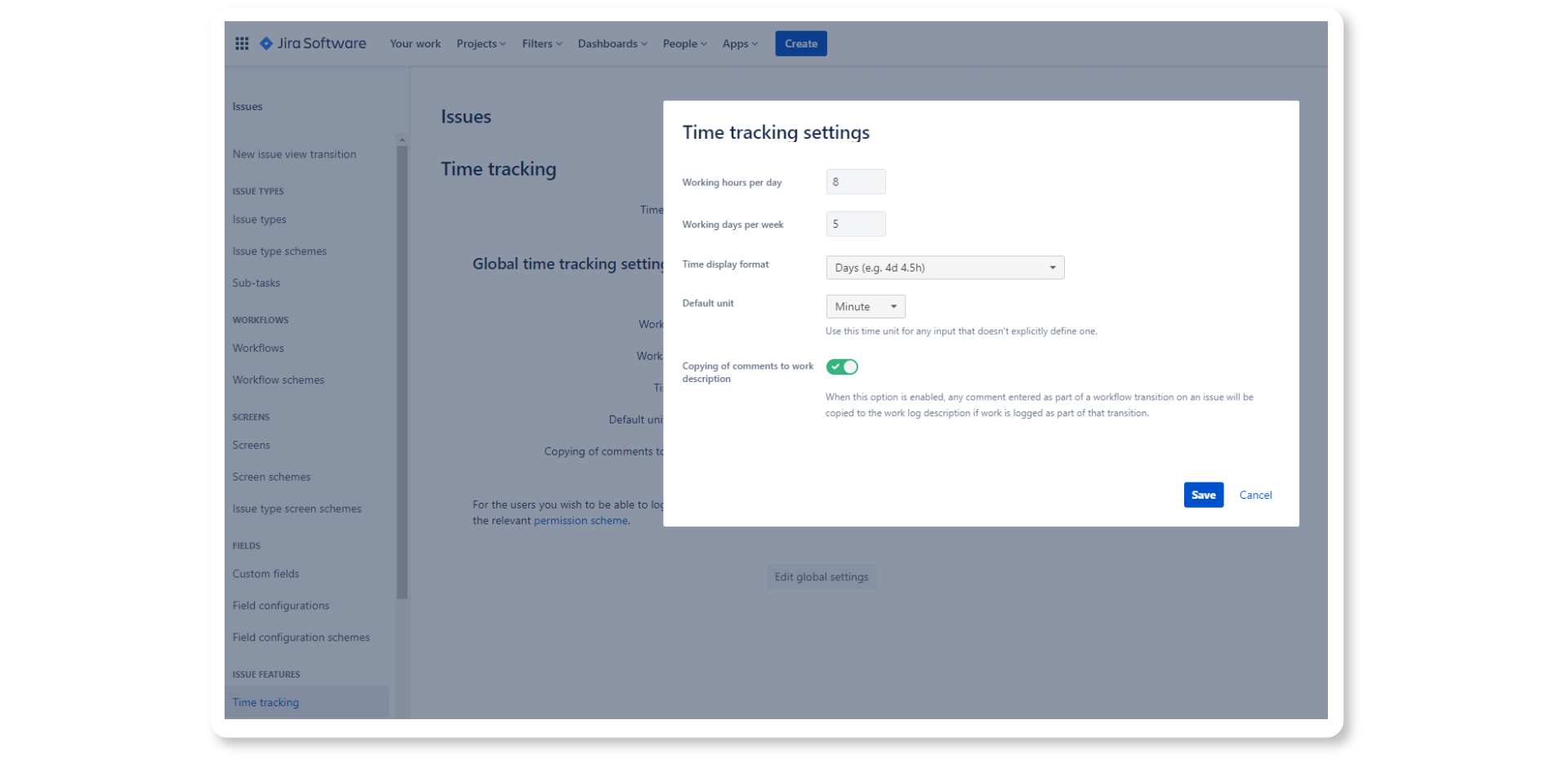Click the Jira Software logo
The width and height of the screenshot is (1568, 760).
(313, 43)
